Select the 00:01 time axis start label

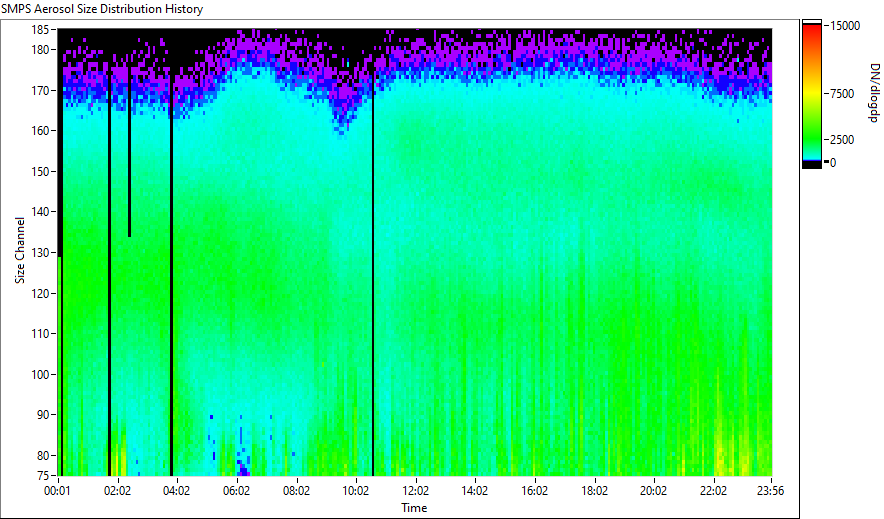[58, 491]
